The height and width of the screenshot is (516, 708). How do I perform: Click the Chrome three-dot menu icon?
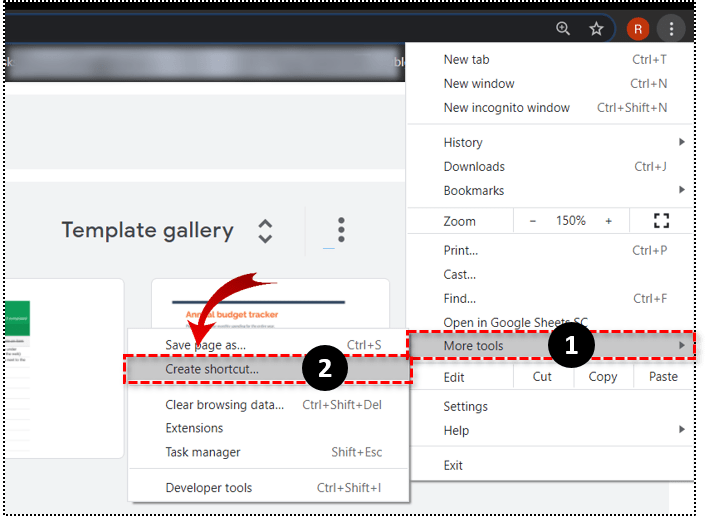coord(672,29)
